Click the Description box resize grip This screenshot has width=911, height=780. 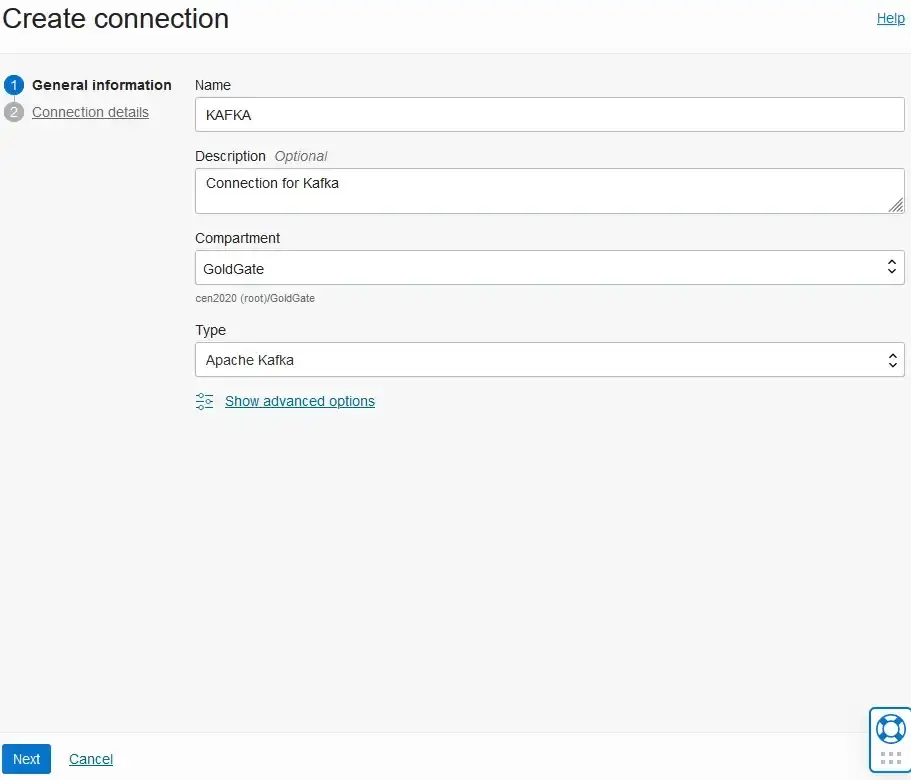895,205
